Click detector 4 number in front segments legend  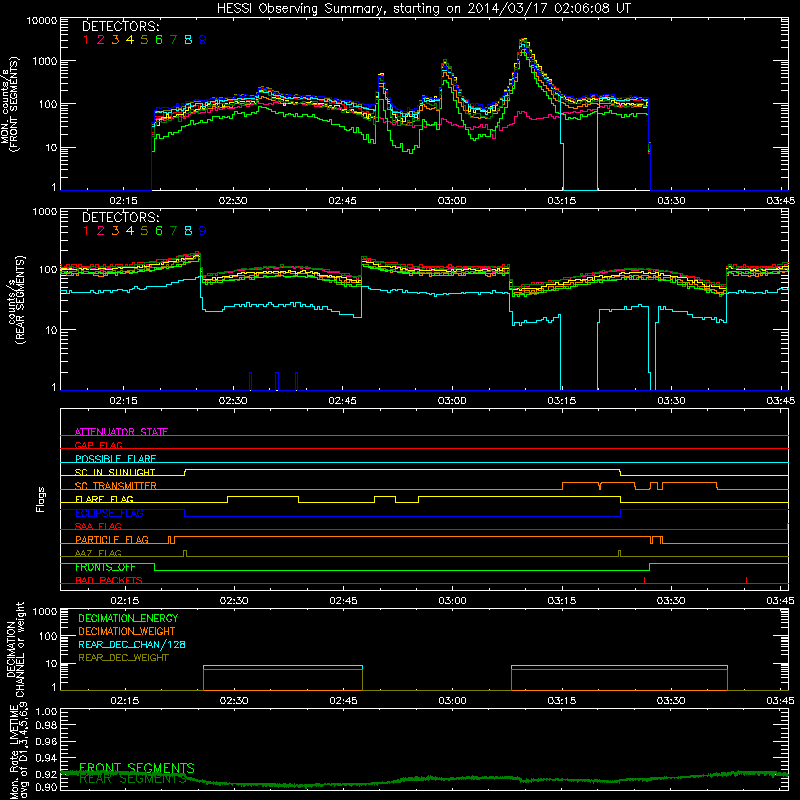(130, 40)
